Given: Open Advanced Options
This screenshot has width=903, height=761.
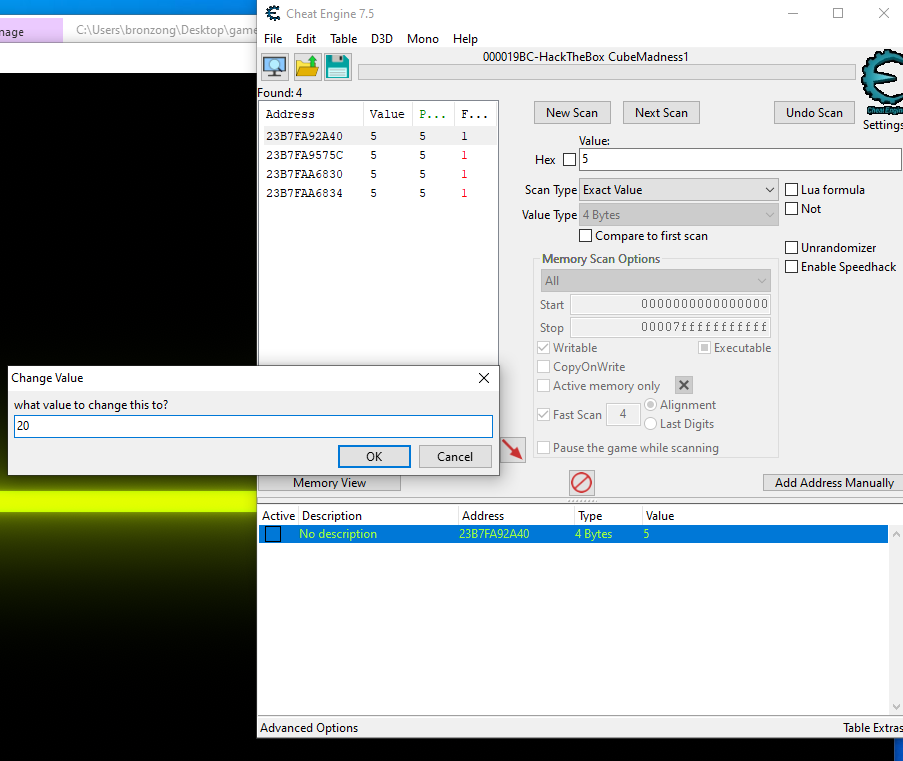Looking at the screenshot, I should click(x=309, y=728).
